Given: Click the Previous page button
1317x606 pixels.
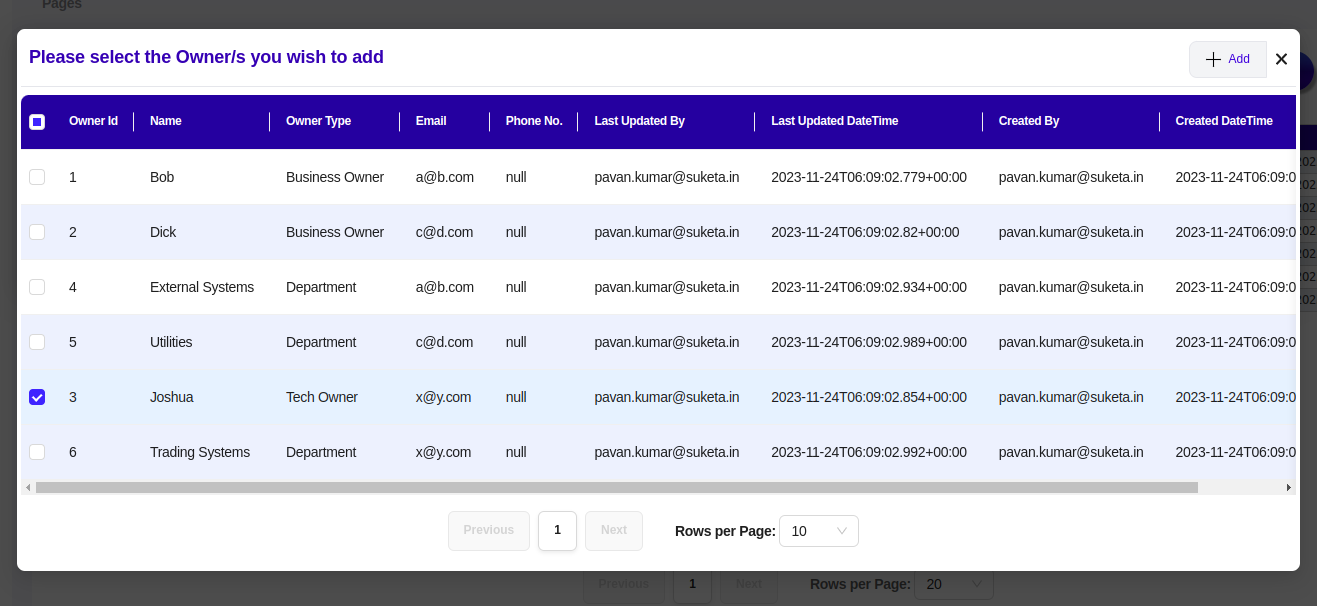Looking at the screenshot, I should [488, 530].
